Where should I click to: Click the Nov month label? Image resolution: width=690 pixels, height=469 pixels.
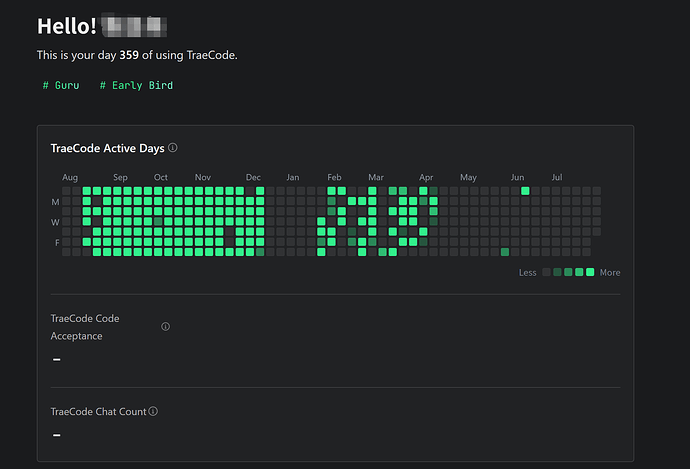pos(202,177)
